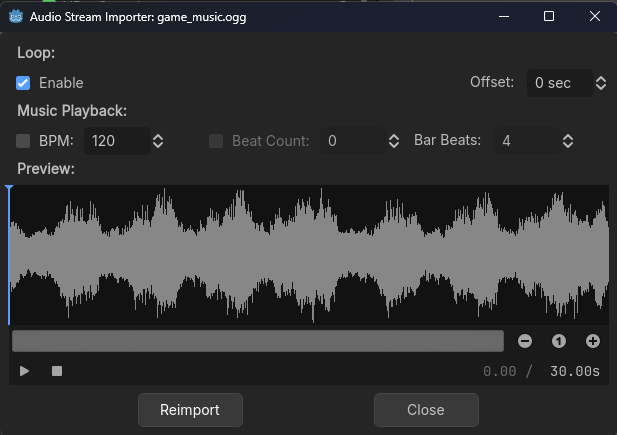This screenshot has width=617, height=435.
Task: Change BPM using its stepper arrows
Action: pyautogui.click(x=158, y=141)
